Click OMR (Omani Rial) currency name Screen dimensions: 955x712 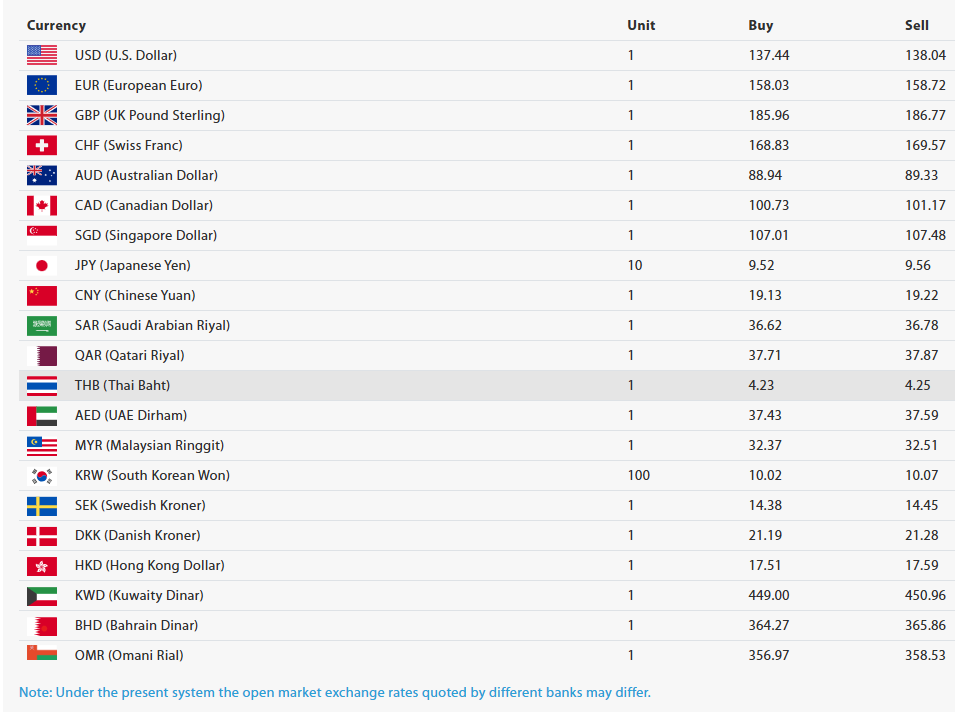(129, 655)
